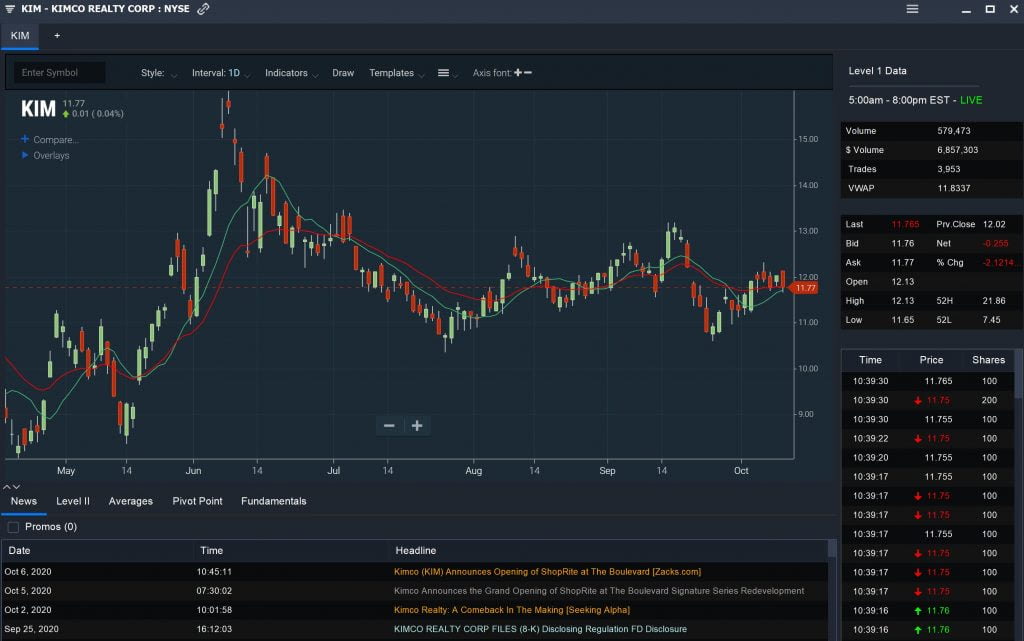This screenshot has width=1024, height=641.
Task: Zoom in the chart with plus button
Action: click(x=417, y=426)
